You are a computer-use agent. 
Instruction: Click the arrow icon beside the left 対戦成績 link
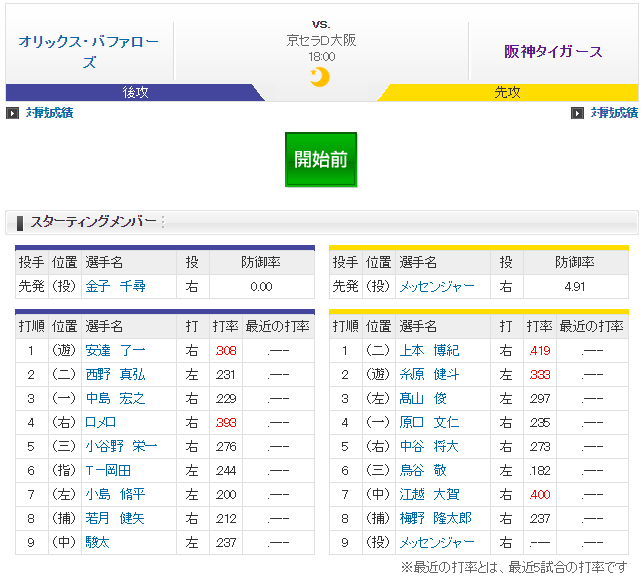tap(12, 113)
